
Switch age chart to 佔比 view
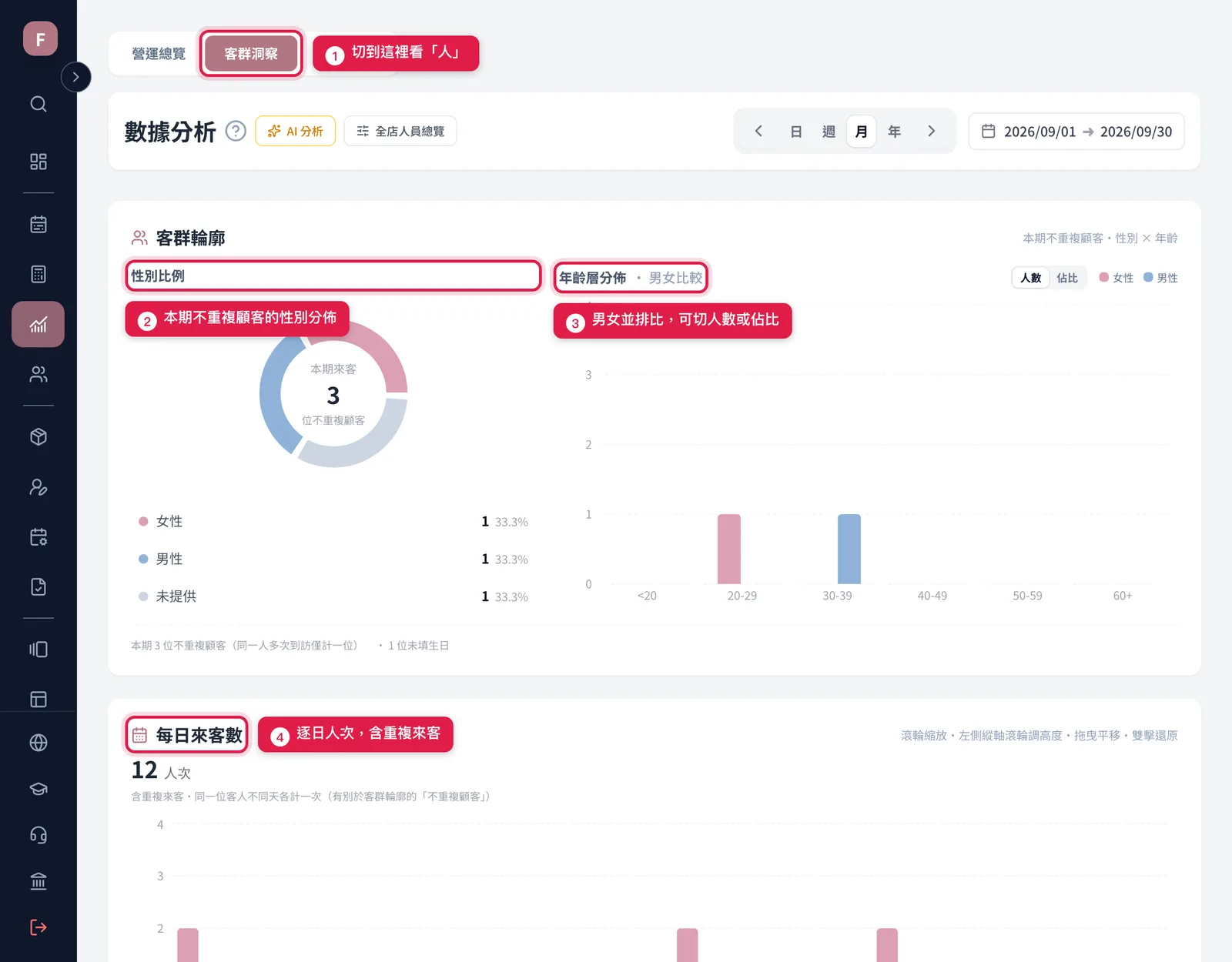point(1067,278)
